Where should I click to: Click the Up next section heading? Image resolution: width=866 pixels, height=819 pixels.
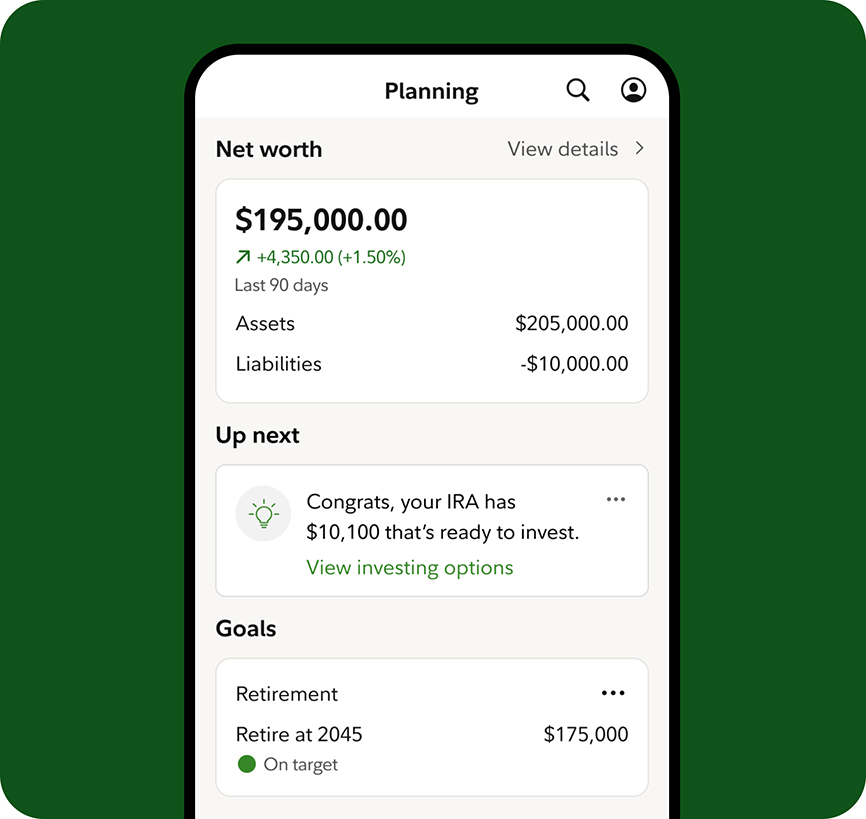point(258,436)
